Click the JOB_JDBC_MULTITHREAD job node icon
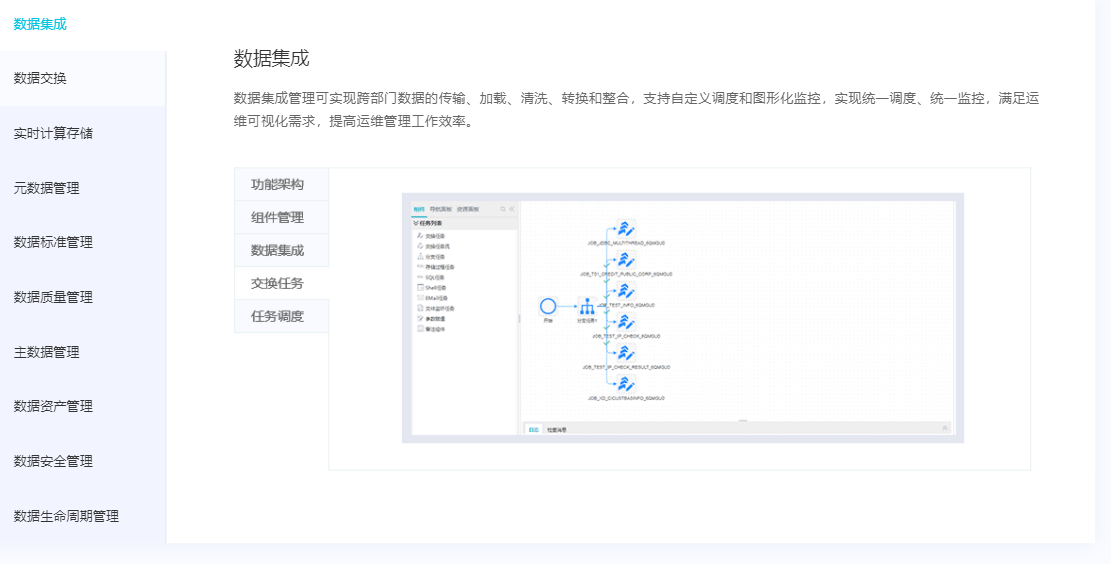Image resolution: width=1111 pixels, height=564 pixels. tap(626, 228)
